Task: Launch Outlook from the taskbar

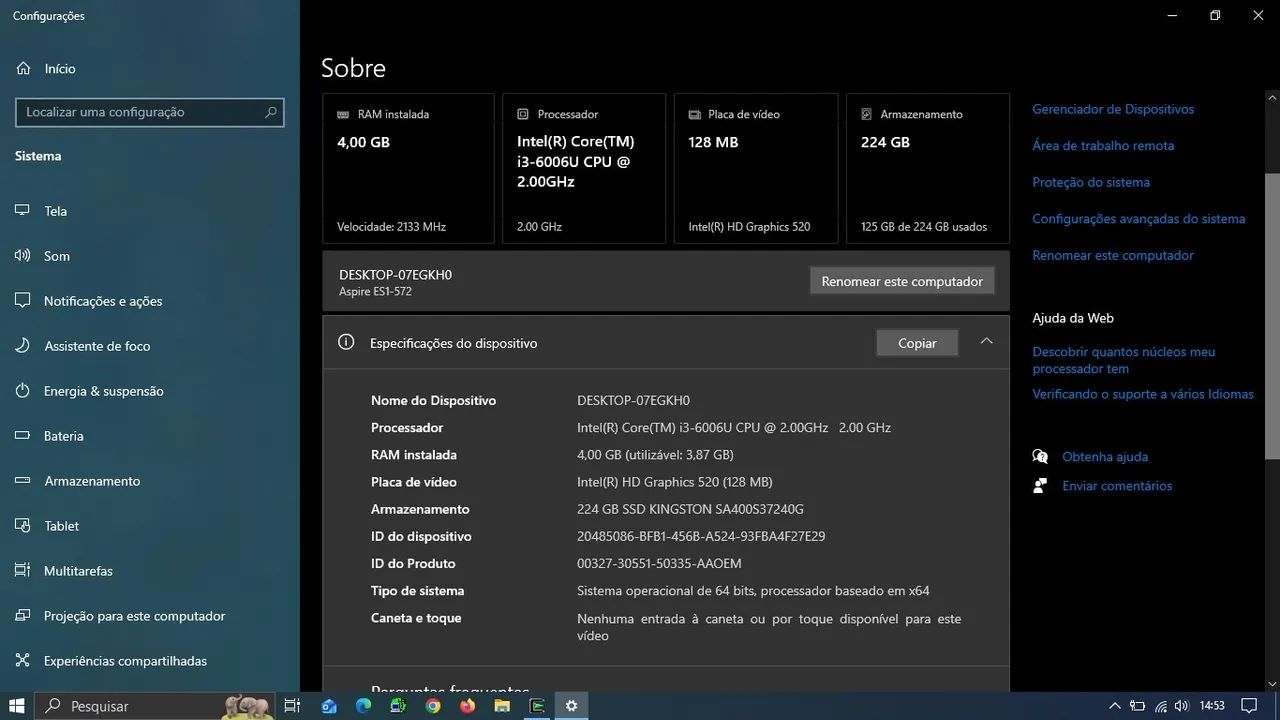Action: [x=329, y=706]
